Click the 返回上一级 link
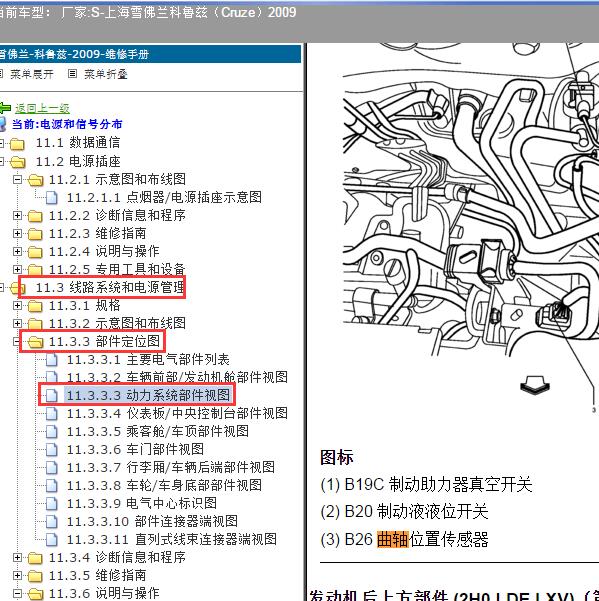The image size is (599, 601). 42,108
